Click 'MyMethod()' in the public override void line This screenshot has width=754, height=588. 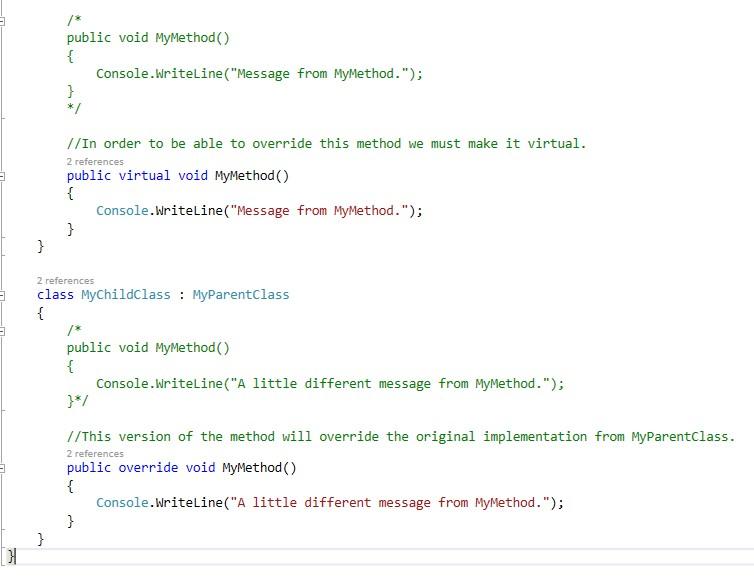[259, 467]
